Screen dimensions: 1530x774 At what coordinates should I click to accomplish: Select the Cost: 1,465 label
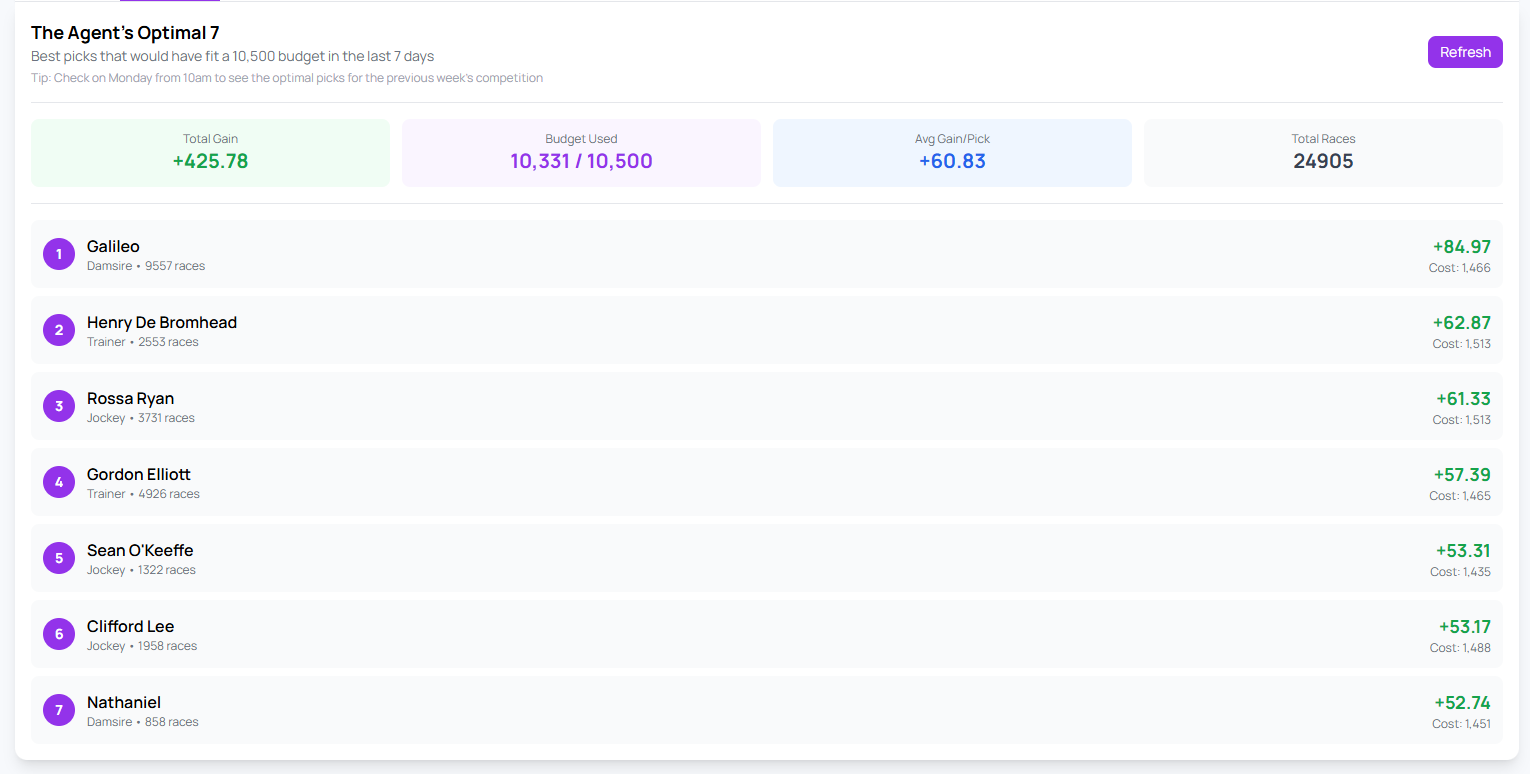(1460, 496)
